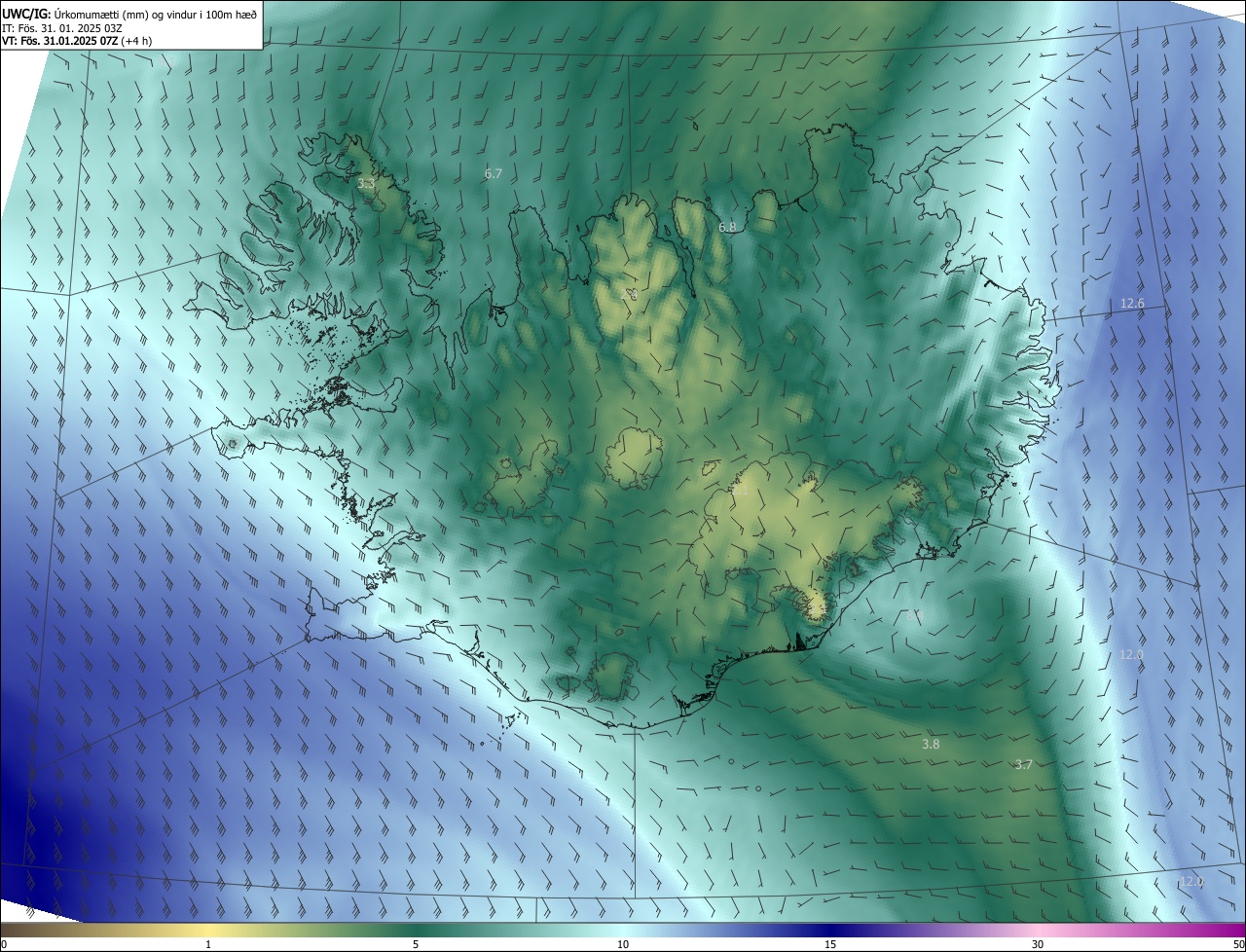Click the '50' tick label under the color scale
The image size is (1246, 952).
pyautogui.click(x=1238, y=944)
